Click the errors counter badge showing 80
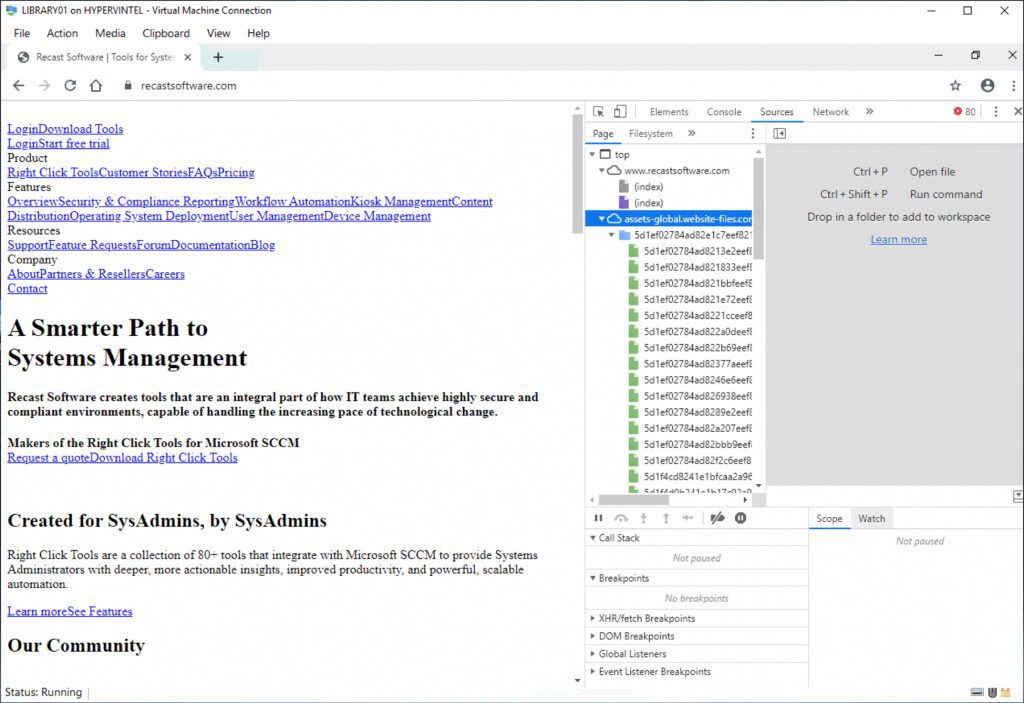 [966, 111]
